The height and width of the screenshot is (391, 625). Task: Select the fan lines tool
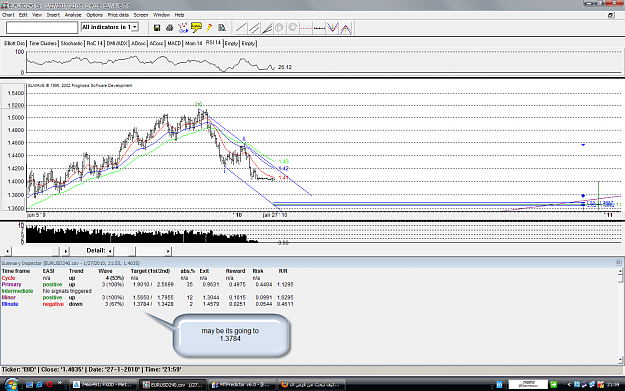pos(267,28)
